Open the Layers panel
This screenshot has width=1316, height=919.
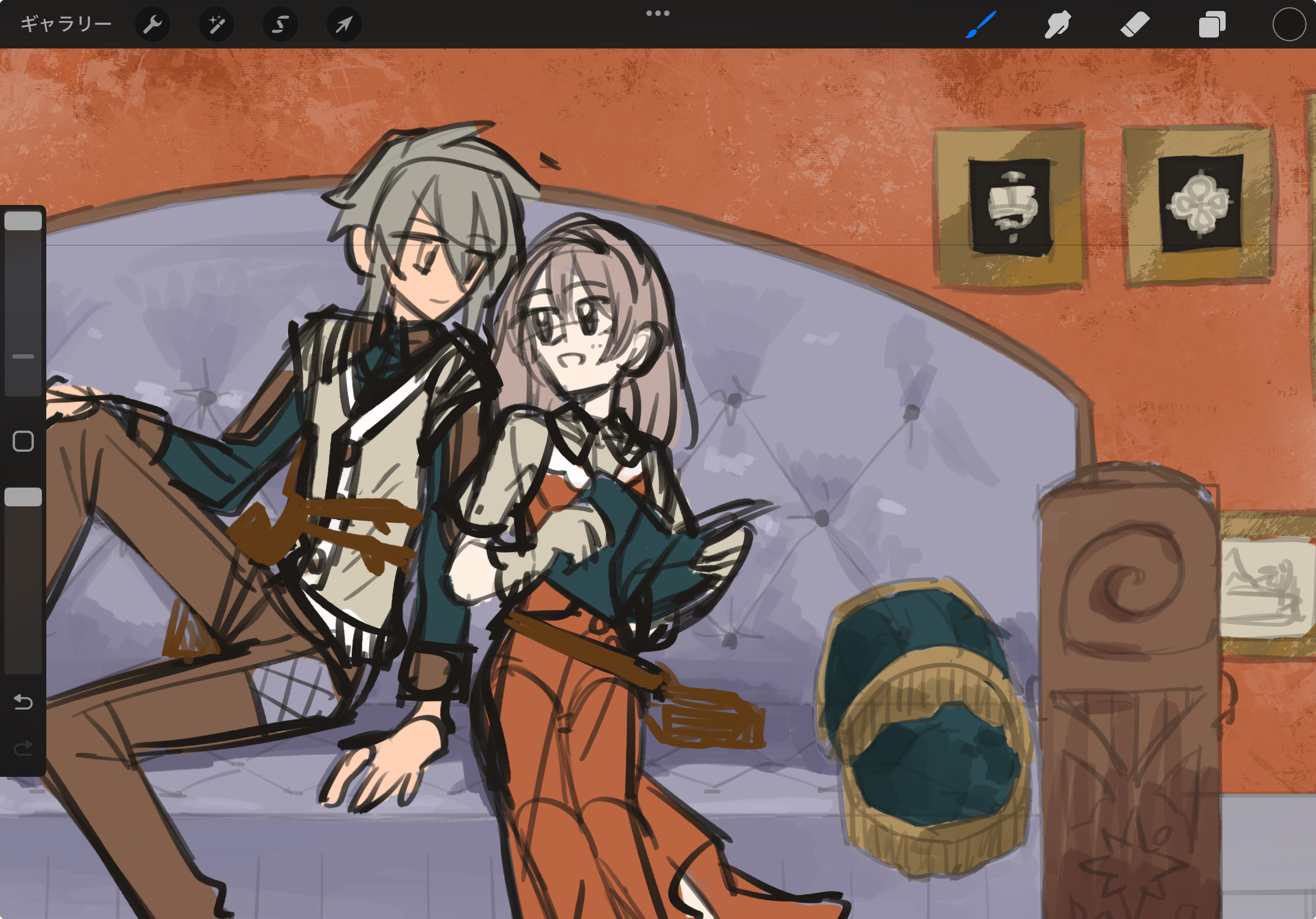1212,25
